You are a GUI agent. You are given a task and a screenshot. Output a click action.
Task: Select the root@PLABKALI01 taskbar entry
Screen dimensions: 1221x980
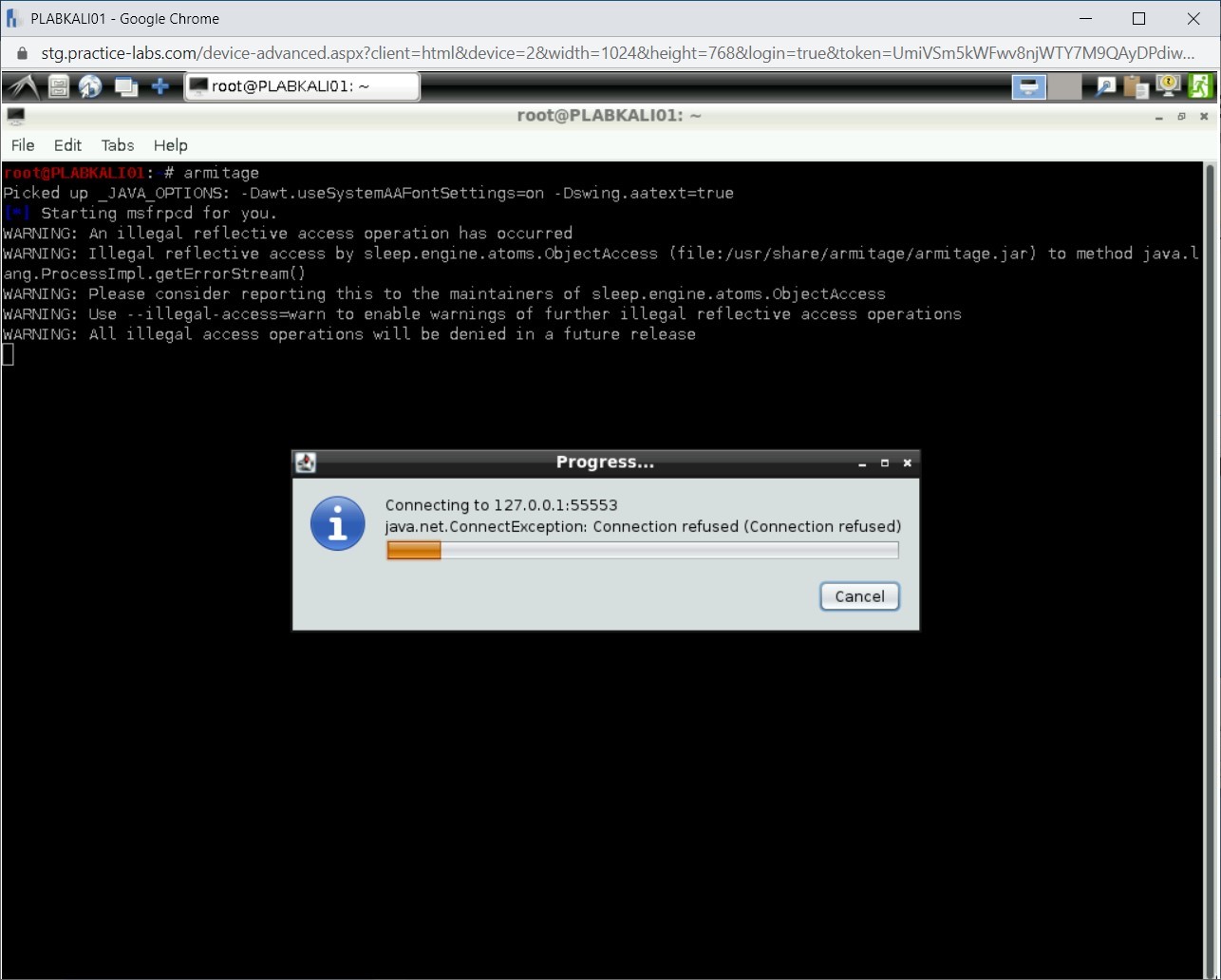[x=302, y=86]
